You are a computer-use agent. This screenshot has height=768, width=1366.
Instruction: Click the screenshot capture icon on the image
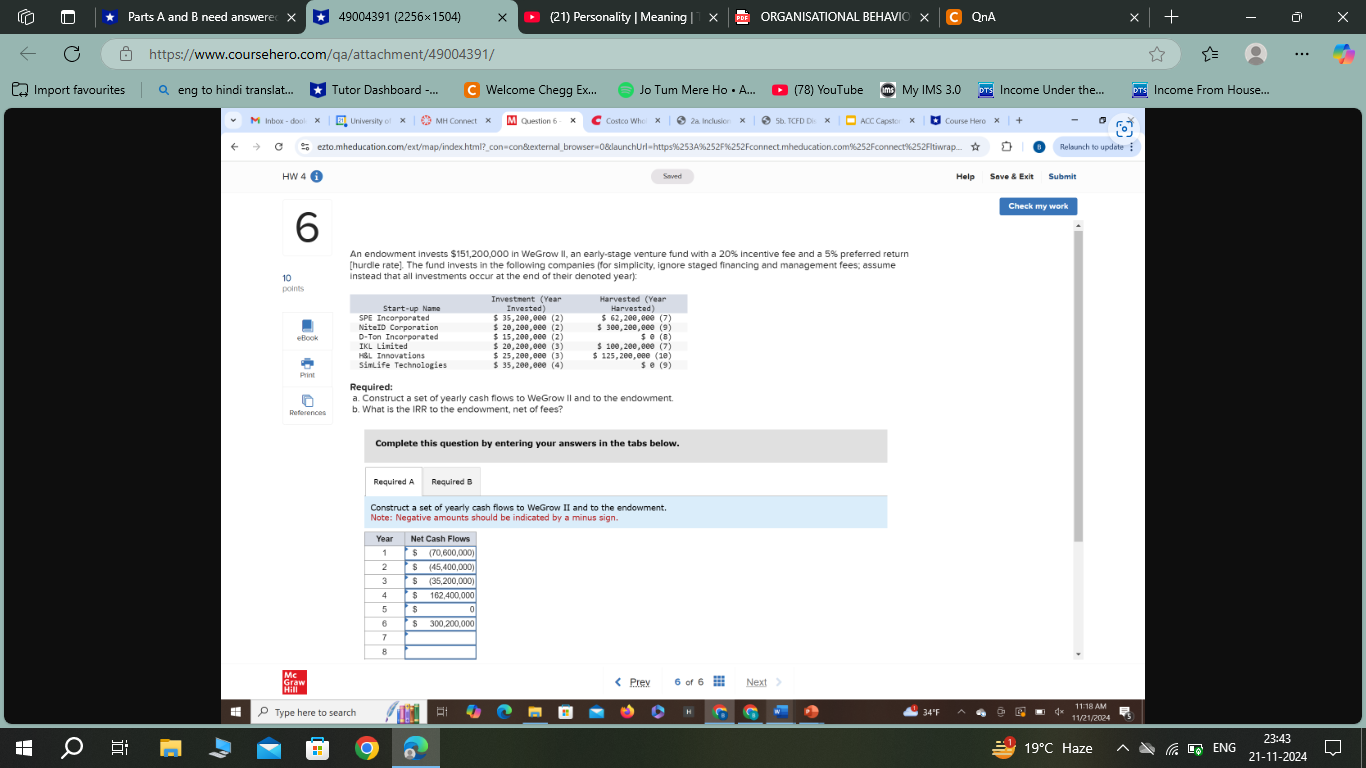point(1124,129)
